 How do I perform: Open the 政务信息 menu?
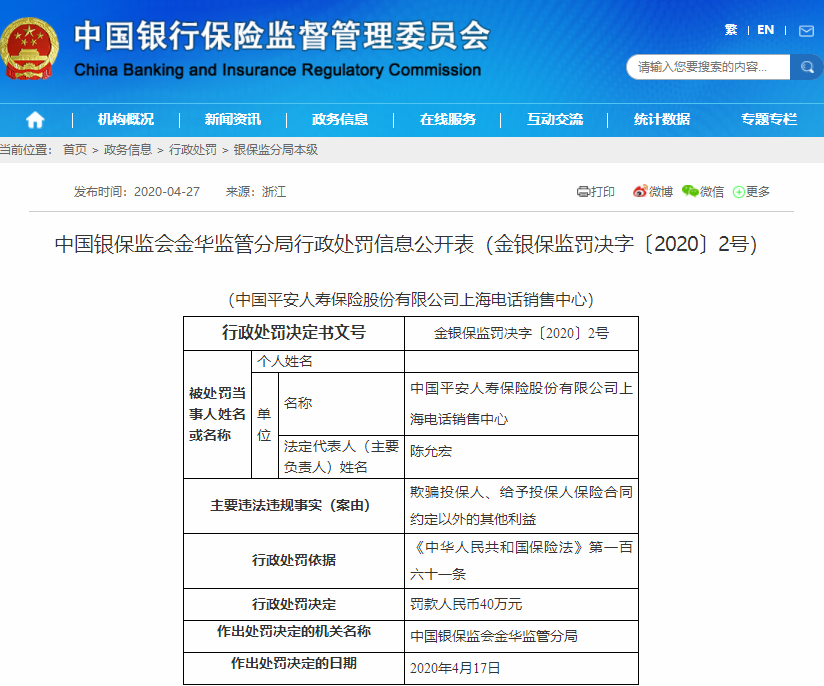(x=340, y=119)
